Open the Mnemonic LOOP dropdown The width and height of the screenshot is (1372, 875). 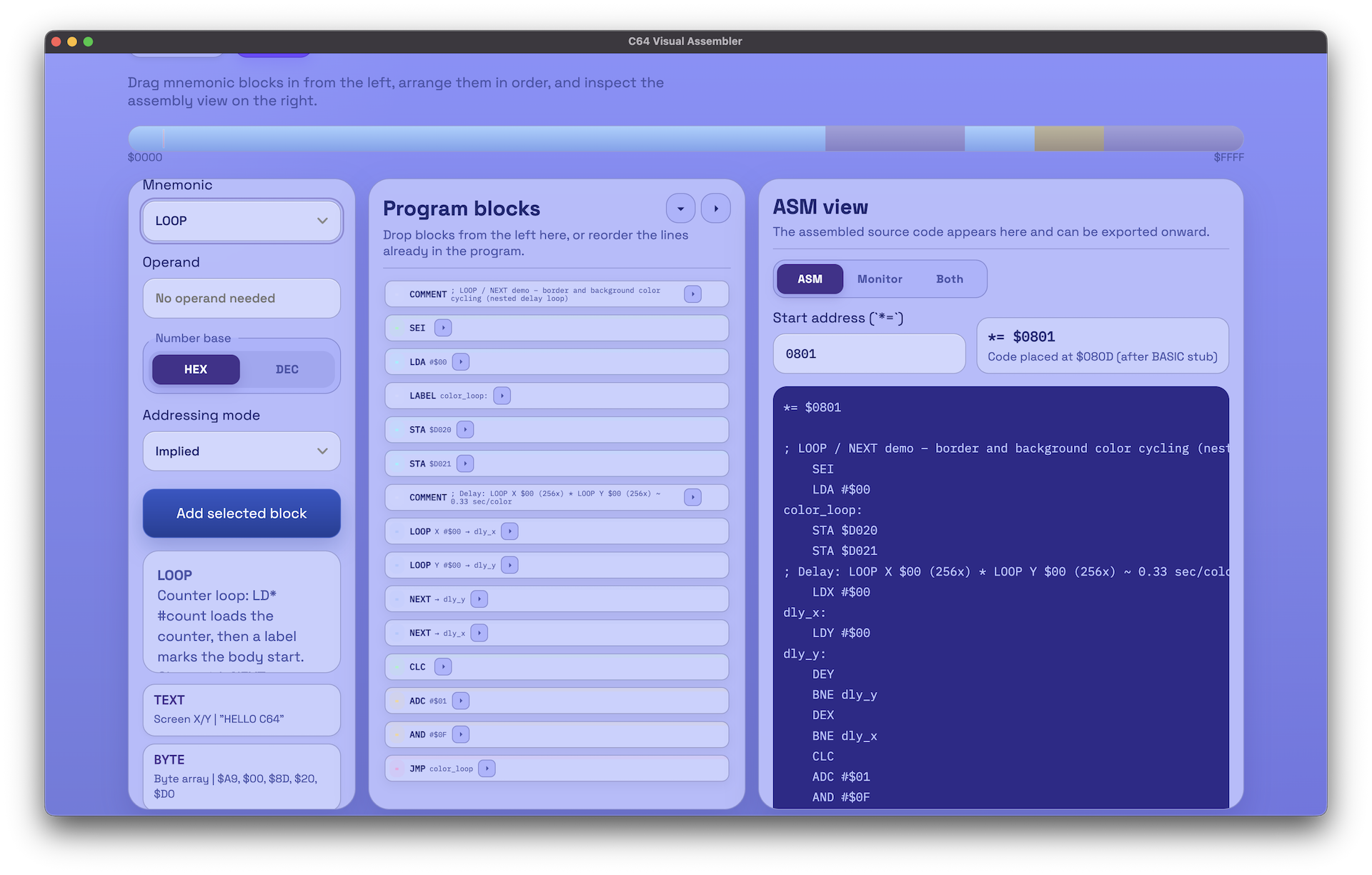(242, 221)
